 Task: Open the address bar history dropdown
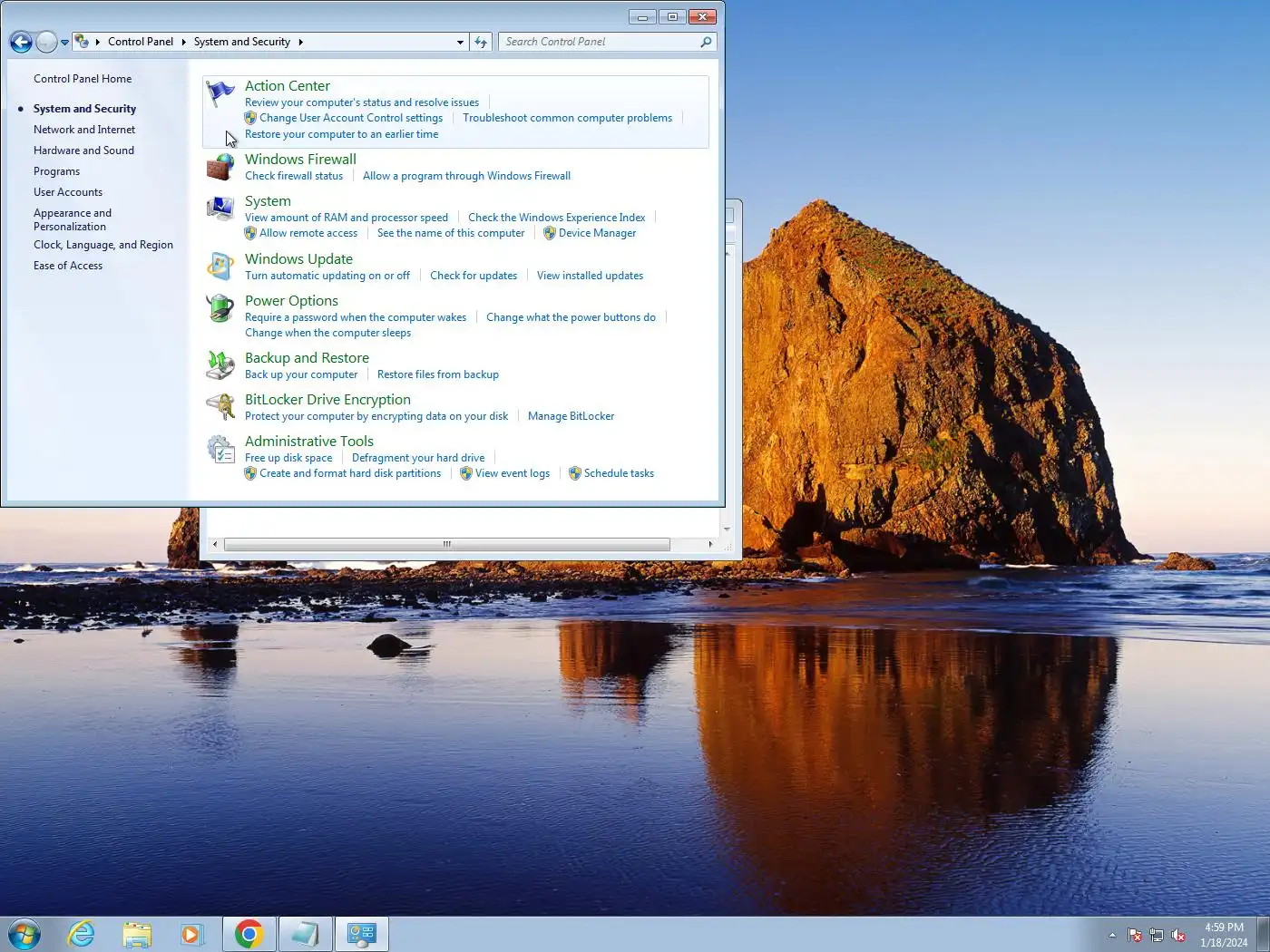460,42
